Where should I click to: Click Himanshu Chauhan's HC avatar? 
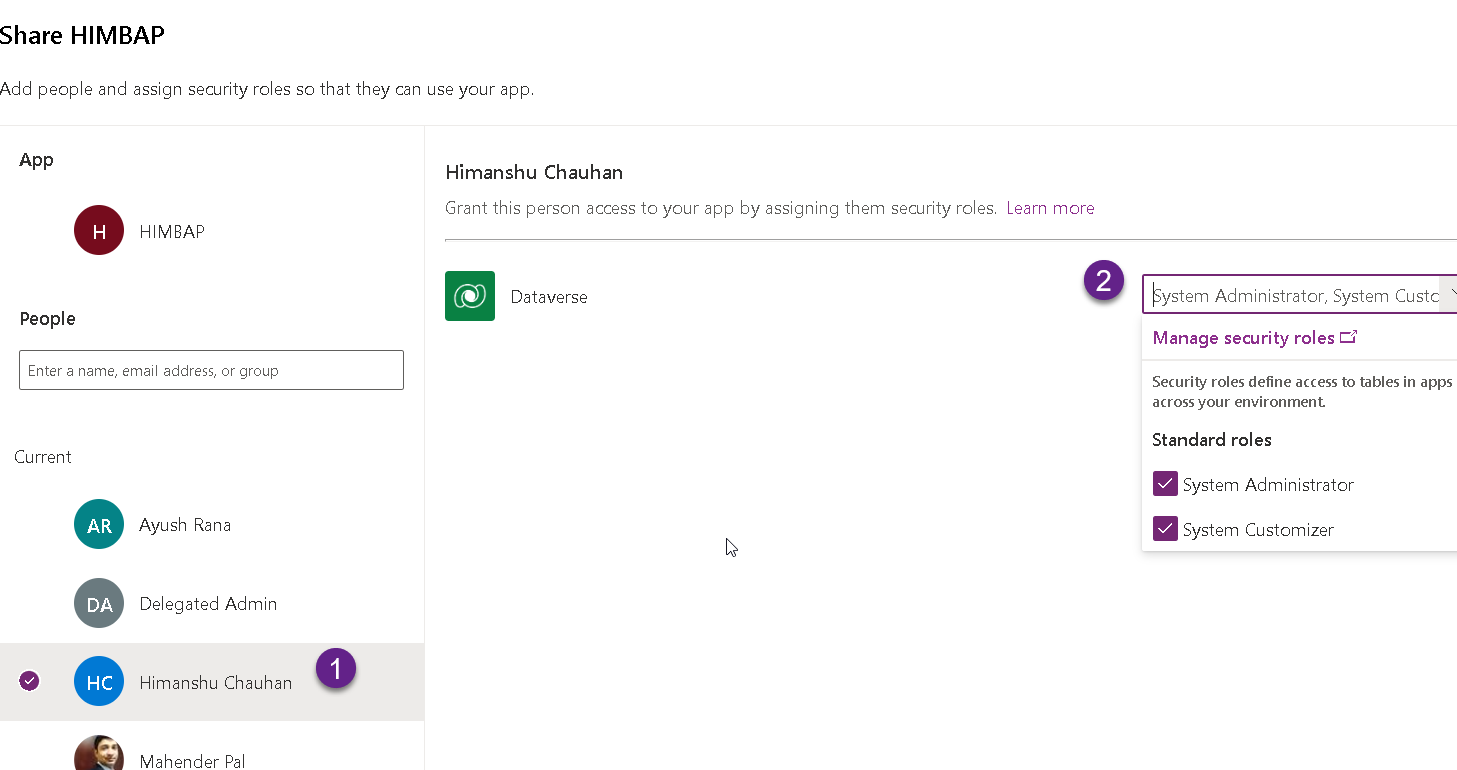pos(99,682)
